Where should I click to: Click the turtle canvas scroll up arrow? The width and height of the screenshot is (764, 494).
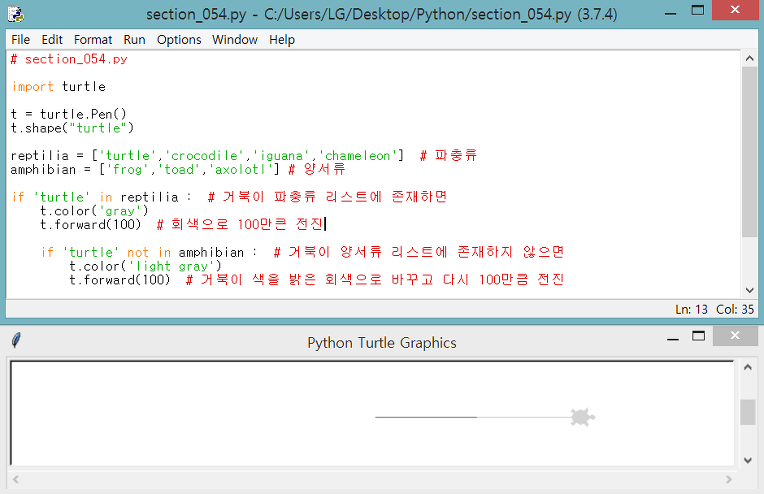(748, 367)
